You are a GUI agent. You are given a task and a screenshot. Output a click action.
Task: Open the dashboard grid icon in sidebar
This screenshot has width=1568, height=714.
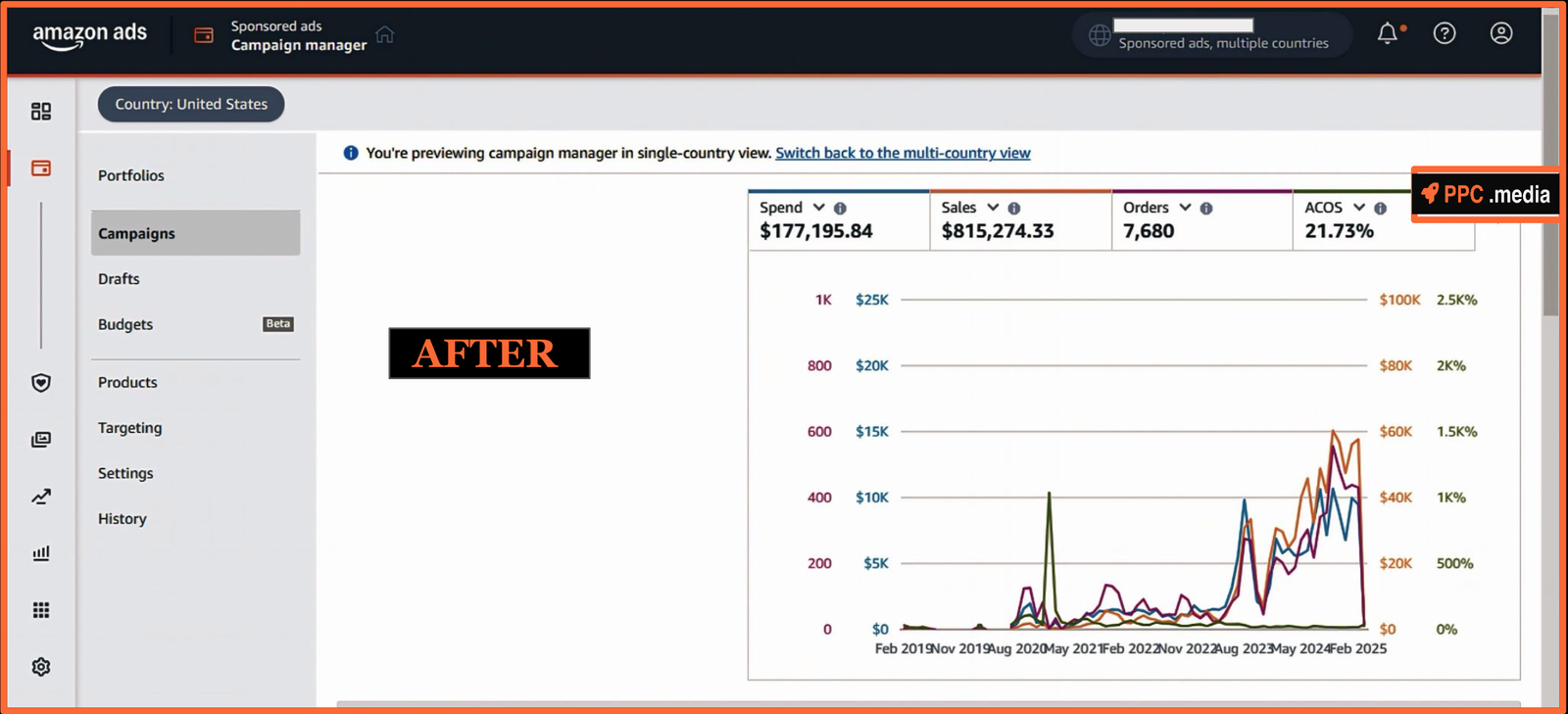[41, 112]
